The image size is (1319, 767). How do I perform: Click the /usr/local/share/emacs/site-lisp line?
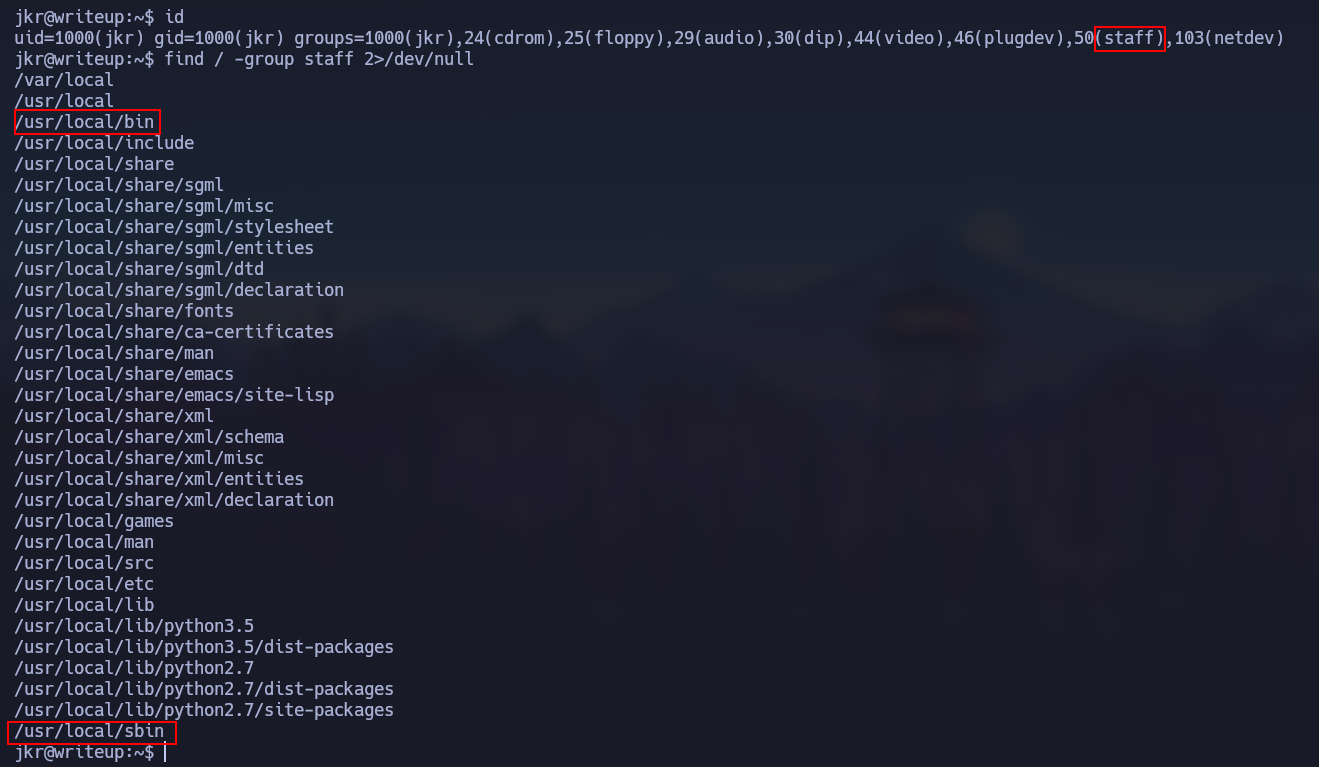174,395
